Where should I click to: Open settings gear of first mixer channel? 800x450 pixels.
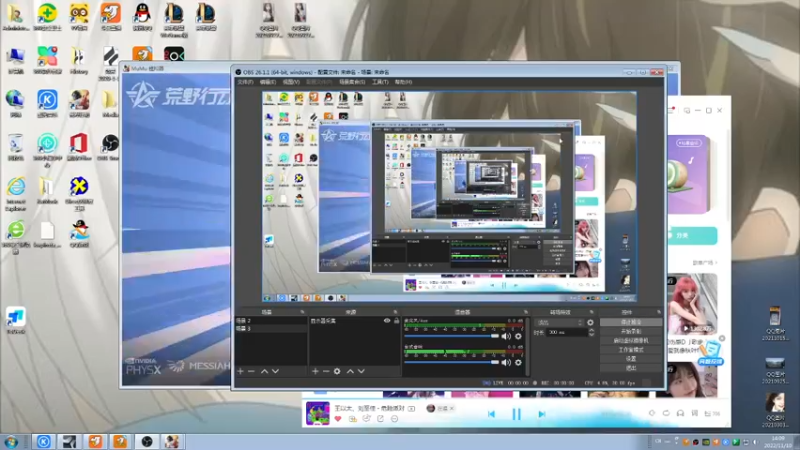tap(518, 336)
